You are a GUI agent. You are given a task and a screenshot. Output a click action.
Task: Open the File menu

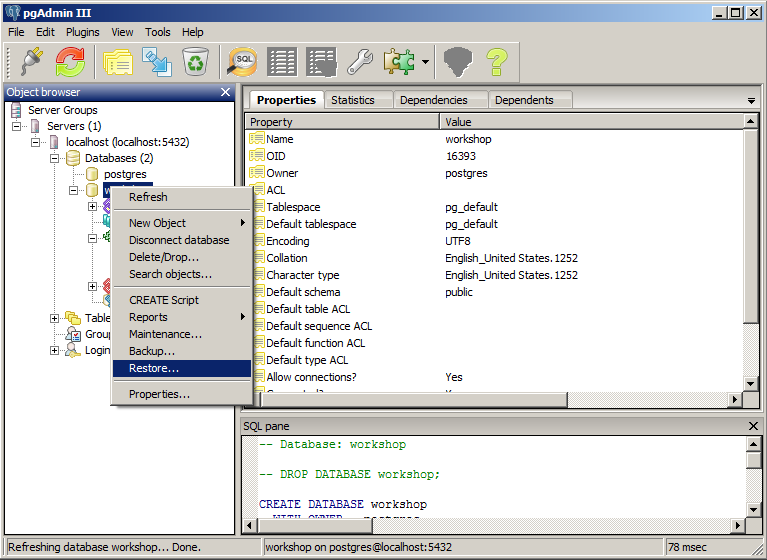(16, 32)
